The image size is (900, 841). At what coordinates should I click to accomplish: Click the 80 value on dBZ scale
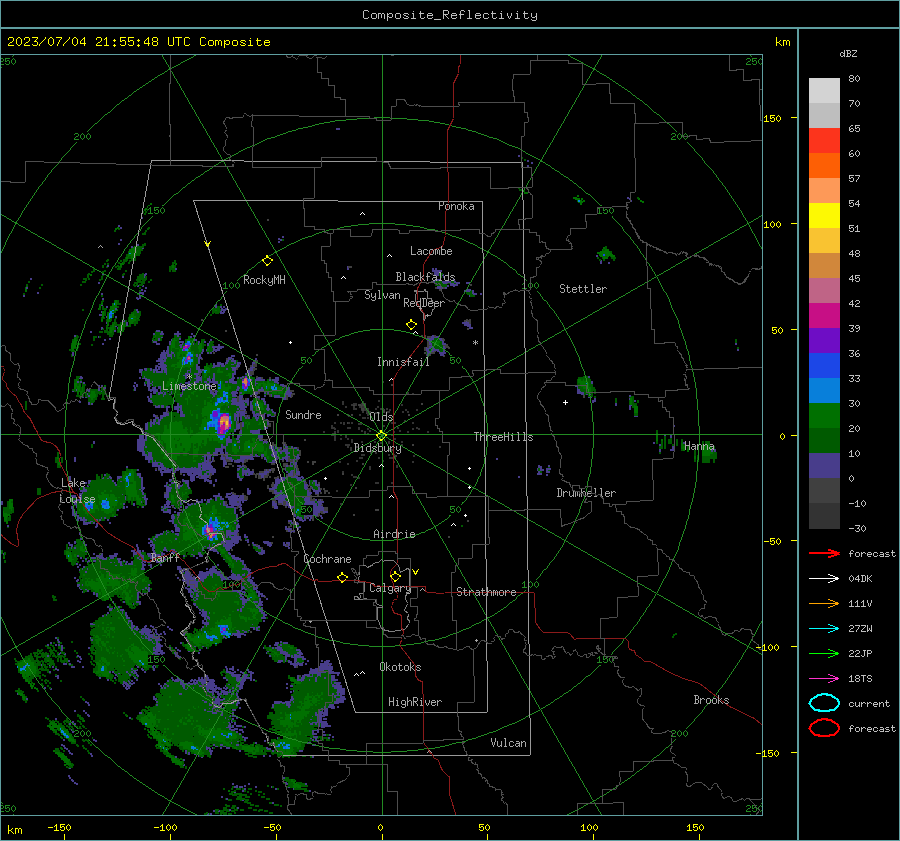854,79
